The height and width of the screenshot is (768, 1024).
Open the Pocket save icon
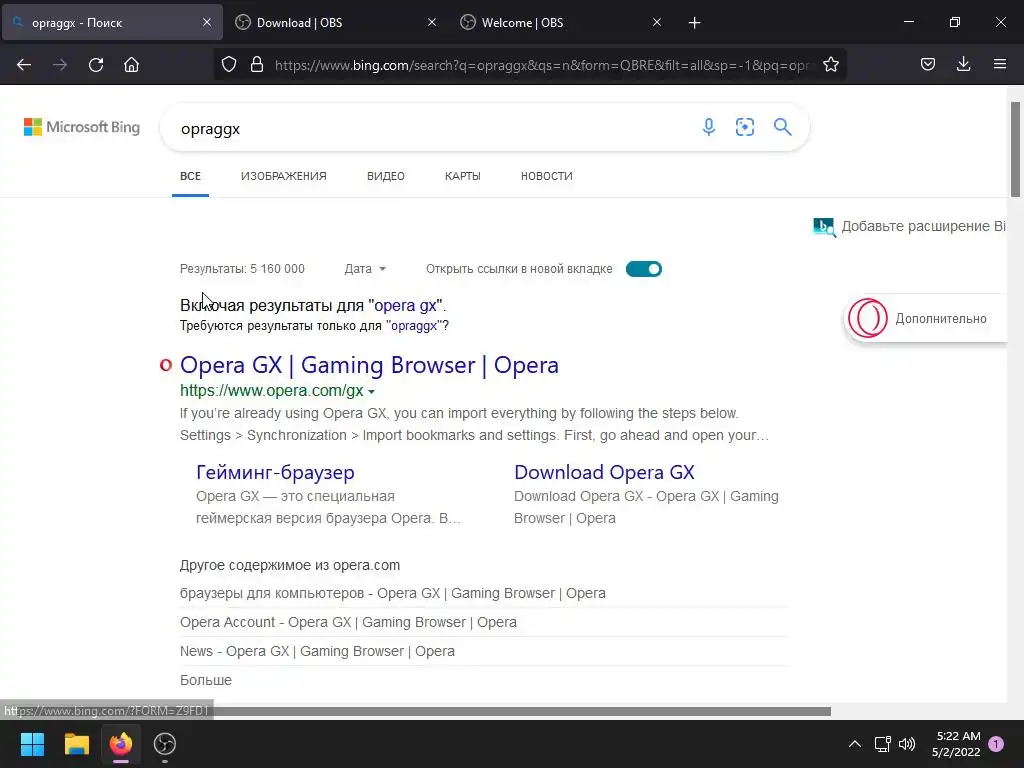(928, 65)
